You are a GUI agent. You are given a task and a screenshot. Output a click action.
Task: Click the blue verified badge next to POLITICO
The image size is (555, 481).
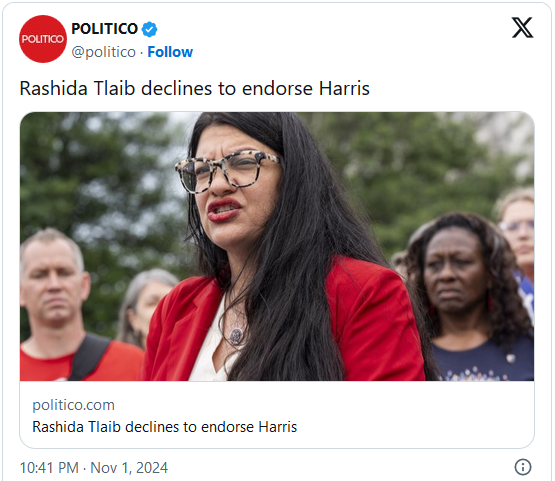point(149,29)
